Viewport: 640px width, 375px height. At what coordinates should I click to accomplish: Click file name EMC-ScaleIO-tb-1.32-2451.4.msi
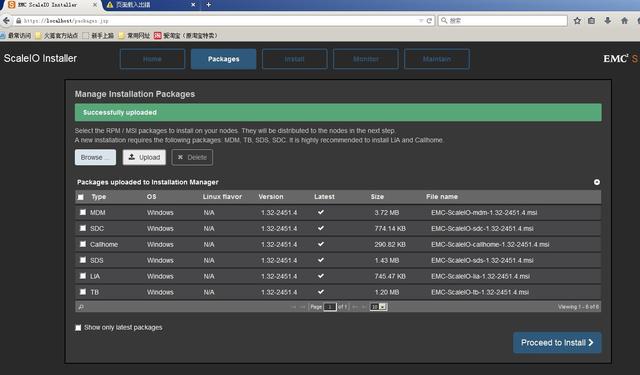480,292
